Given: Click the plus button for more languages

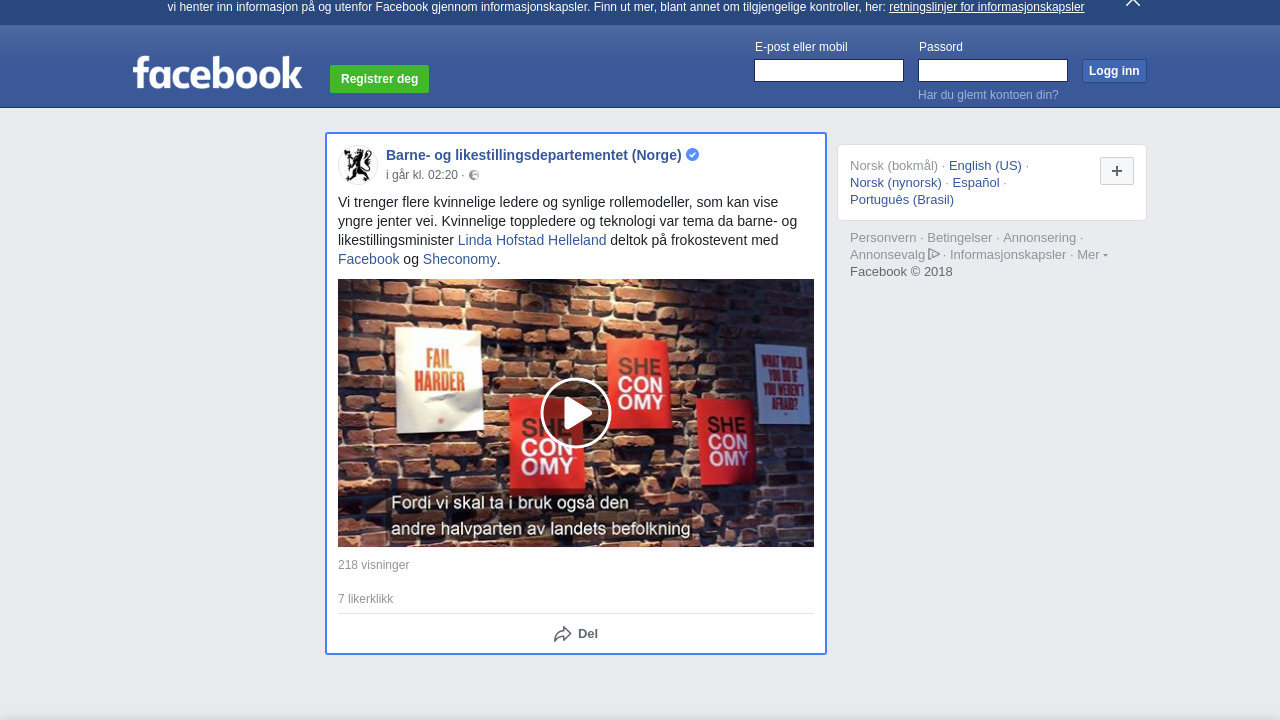Looking at the screenshot, I should 1116,171.
